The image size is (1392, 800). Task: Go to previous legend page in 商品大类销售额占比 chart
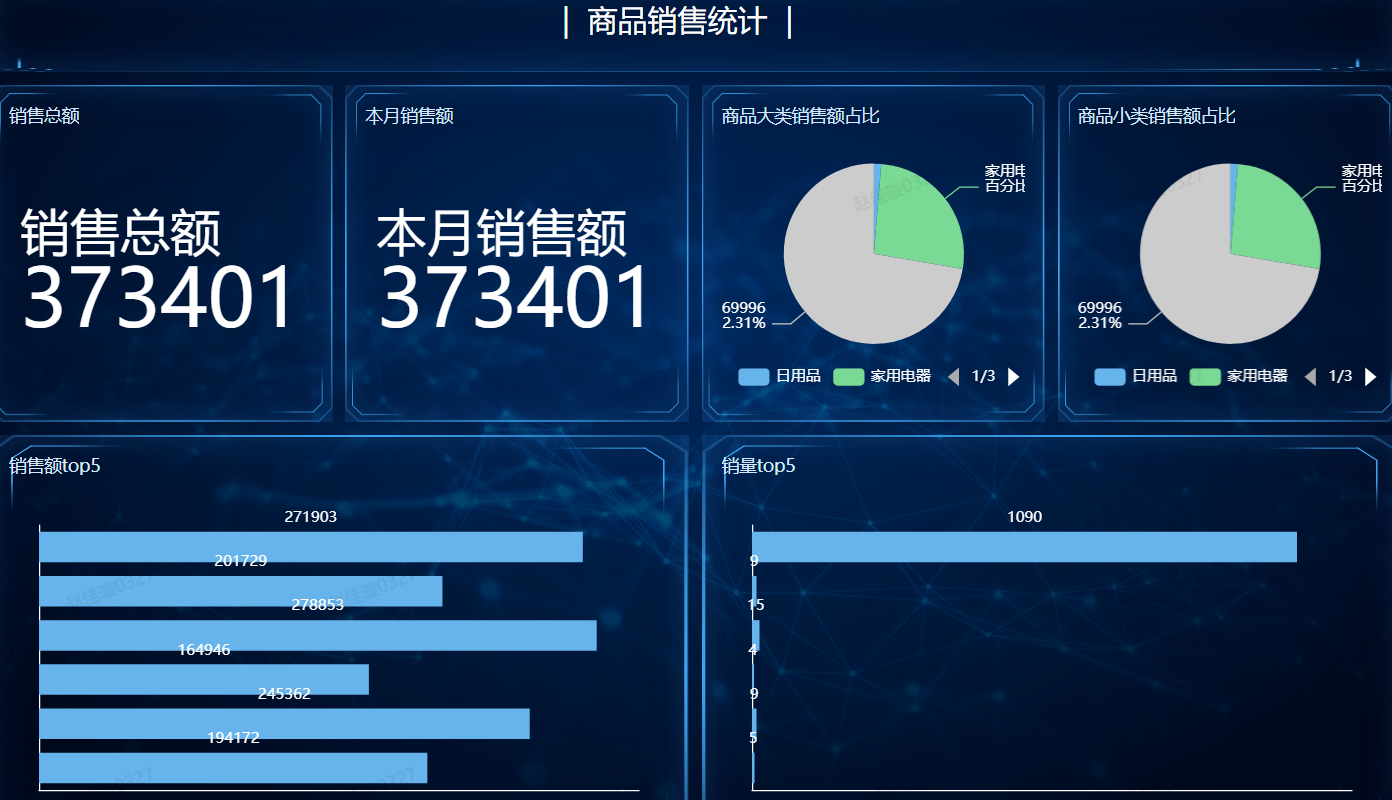pos(953,377)
